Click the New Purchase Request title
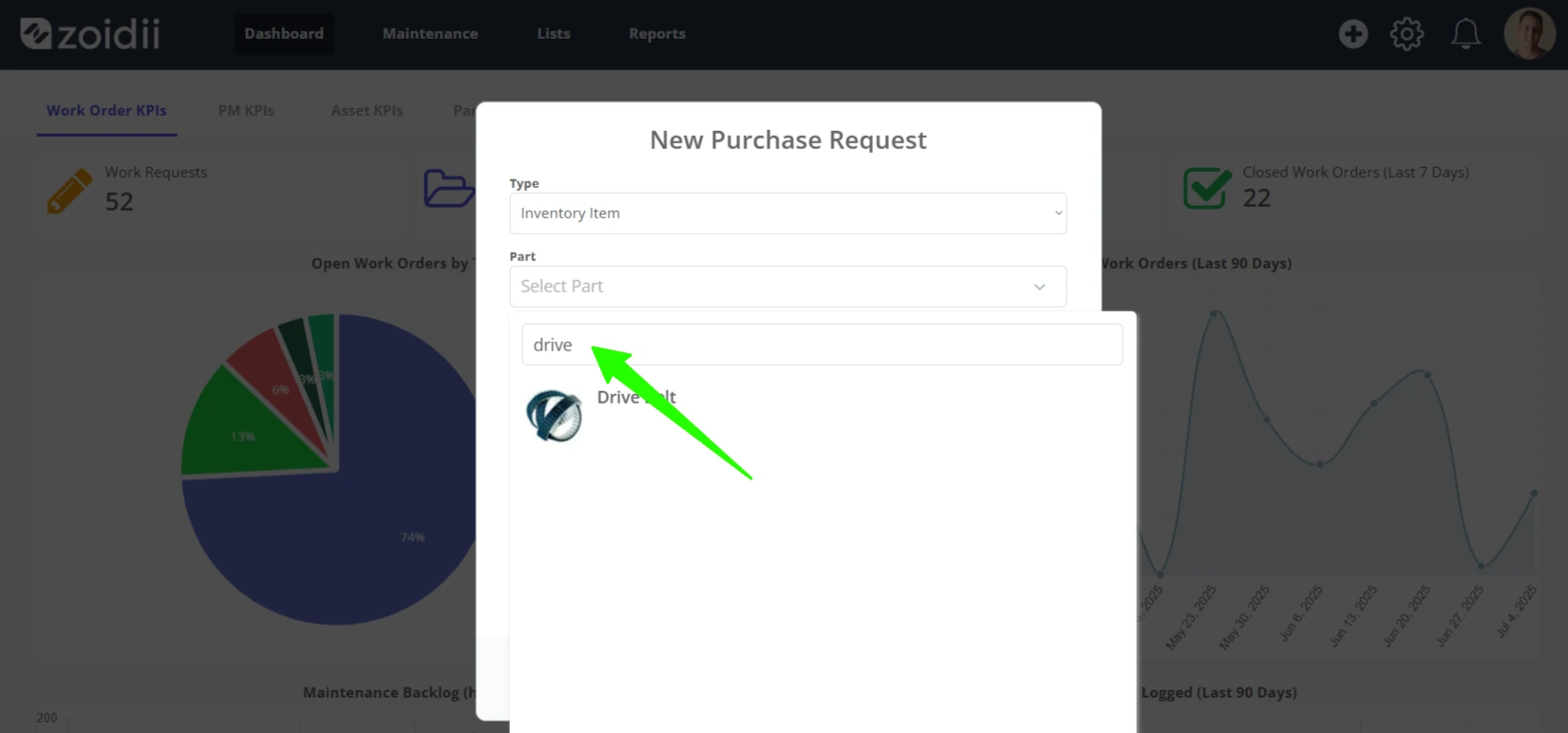 tap(788, 140)
